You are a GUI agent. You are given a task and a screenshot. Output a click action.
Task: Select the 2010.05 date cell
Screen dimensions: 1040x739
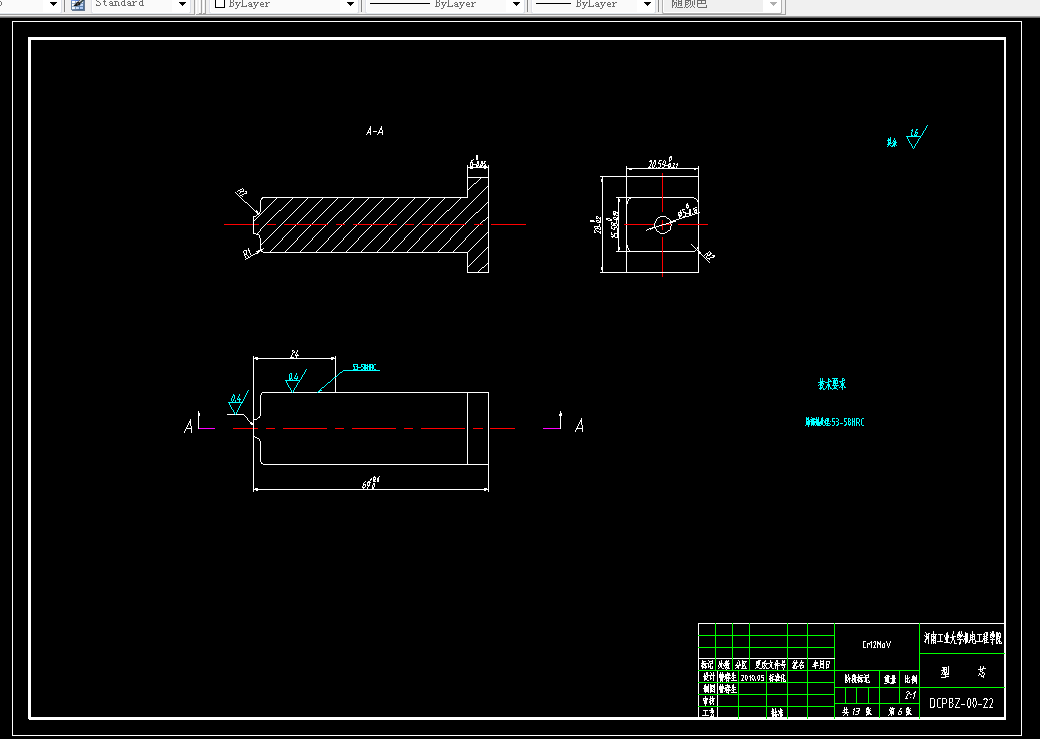[x=752, y=678]
